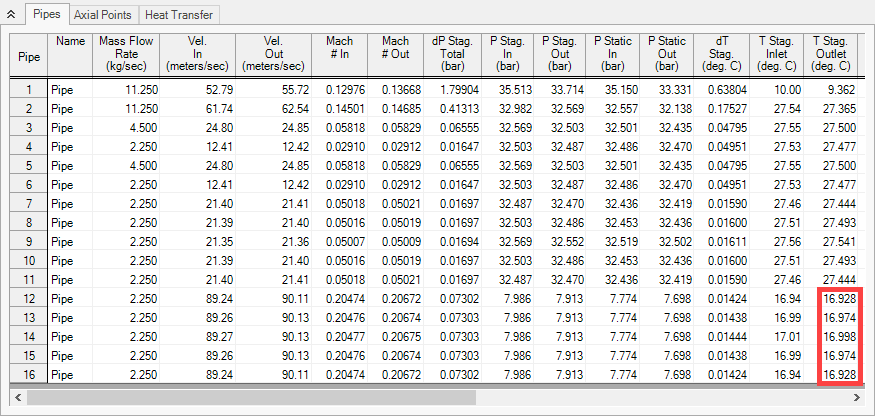Open the Heat Transfer tab
The image size is (875, 416).
click(x=179, y=16)
